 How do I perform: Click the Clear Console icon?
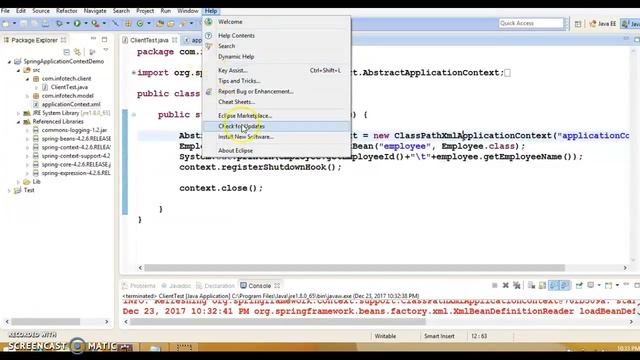click(531, 285)
